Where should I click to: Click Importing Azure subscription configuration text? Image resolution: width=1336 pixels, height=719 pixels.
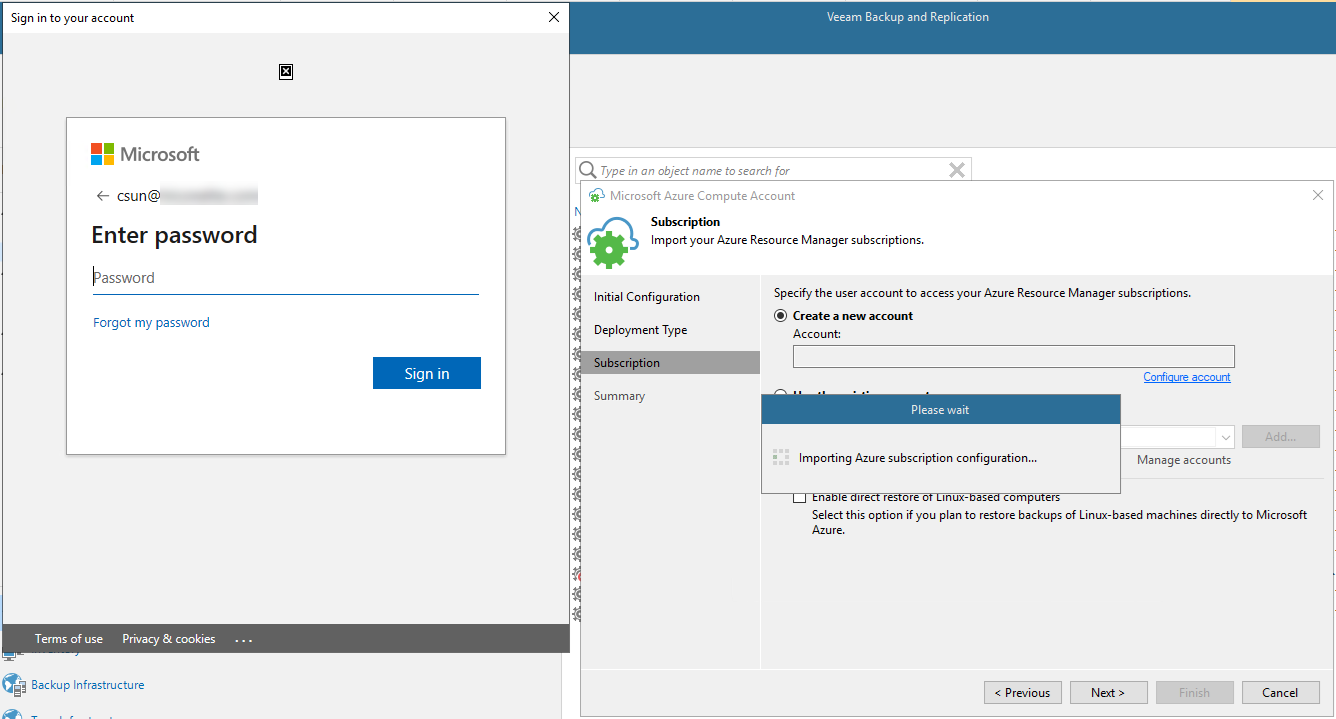click(x=918, y=458)
